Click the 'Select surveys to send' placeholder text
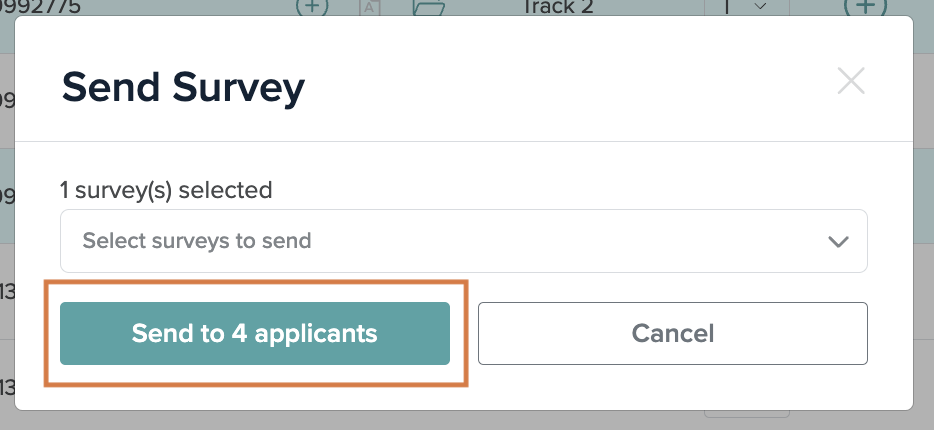The image size is (934, 430). pyautogui.click(x=197, y=241)
